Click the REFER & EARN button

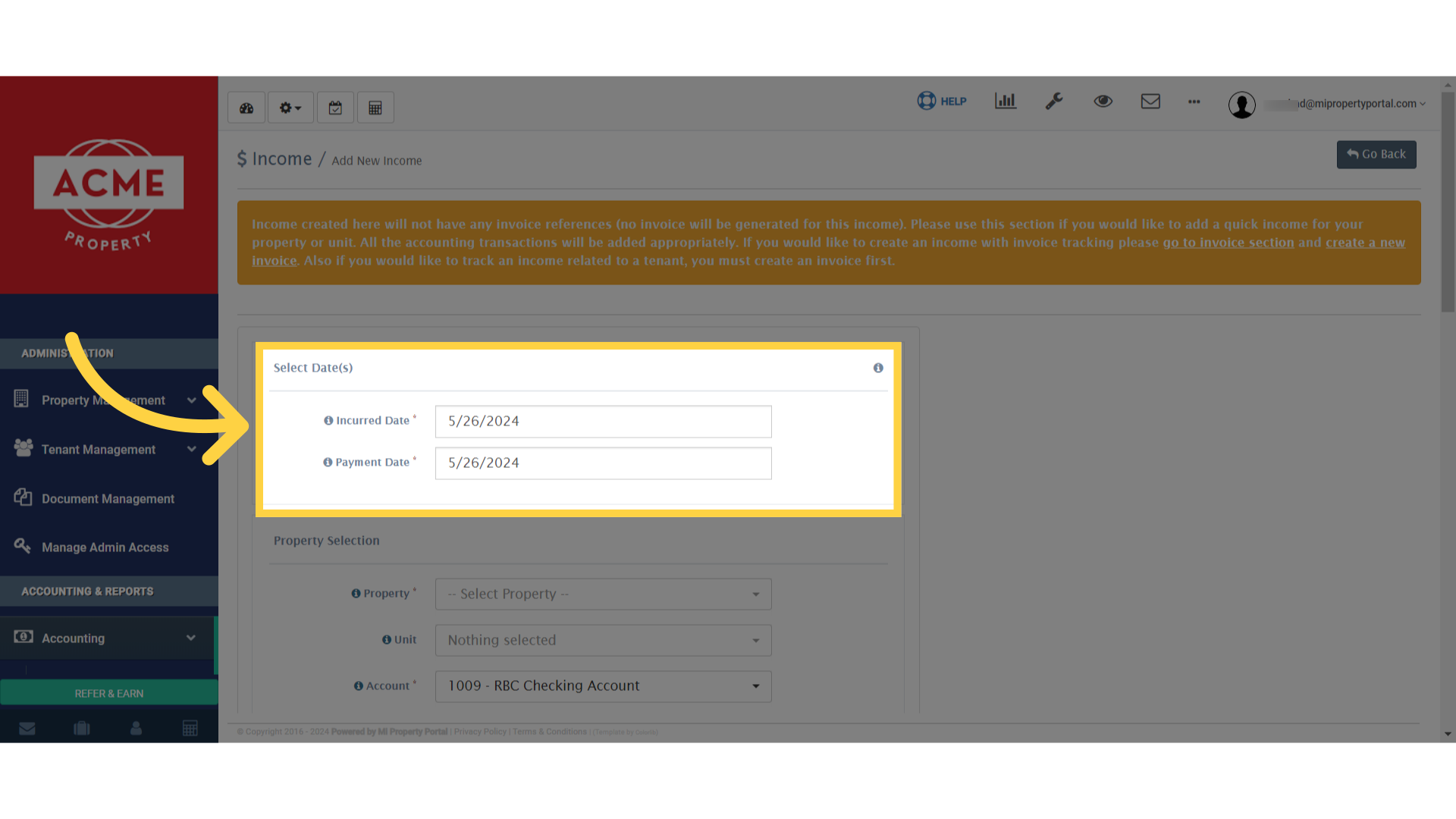click(x=109, y=693)
